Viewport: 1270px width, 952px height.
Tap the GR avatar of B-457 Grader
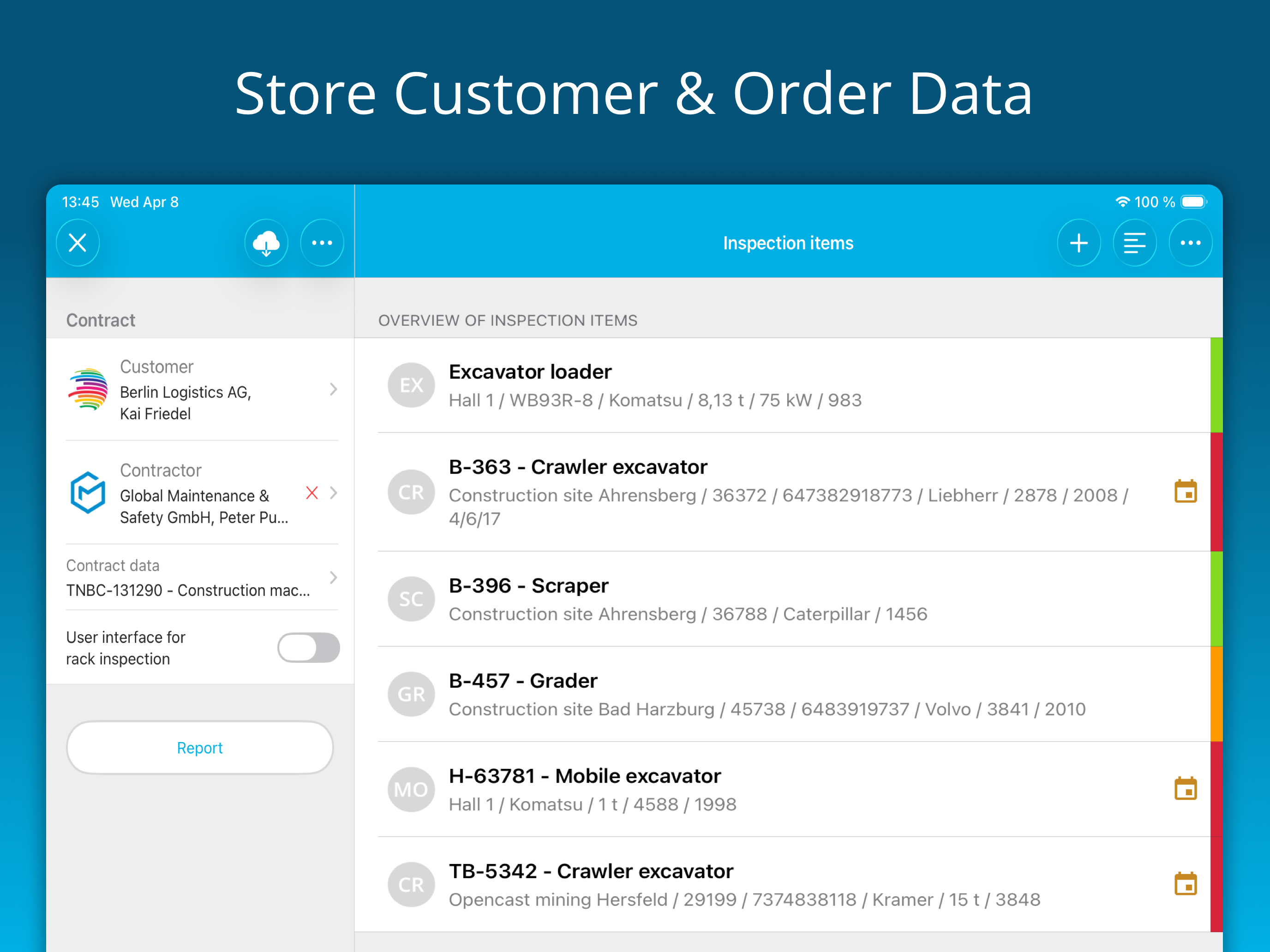[411, 694]
